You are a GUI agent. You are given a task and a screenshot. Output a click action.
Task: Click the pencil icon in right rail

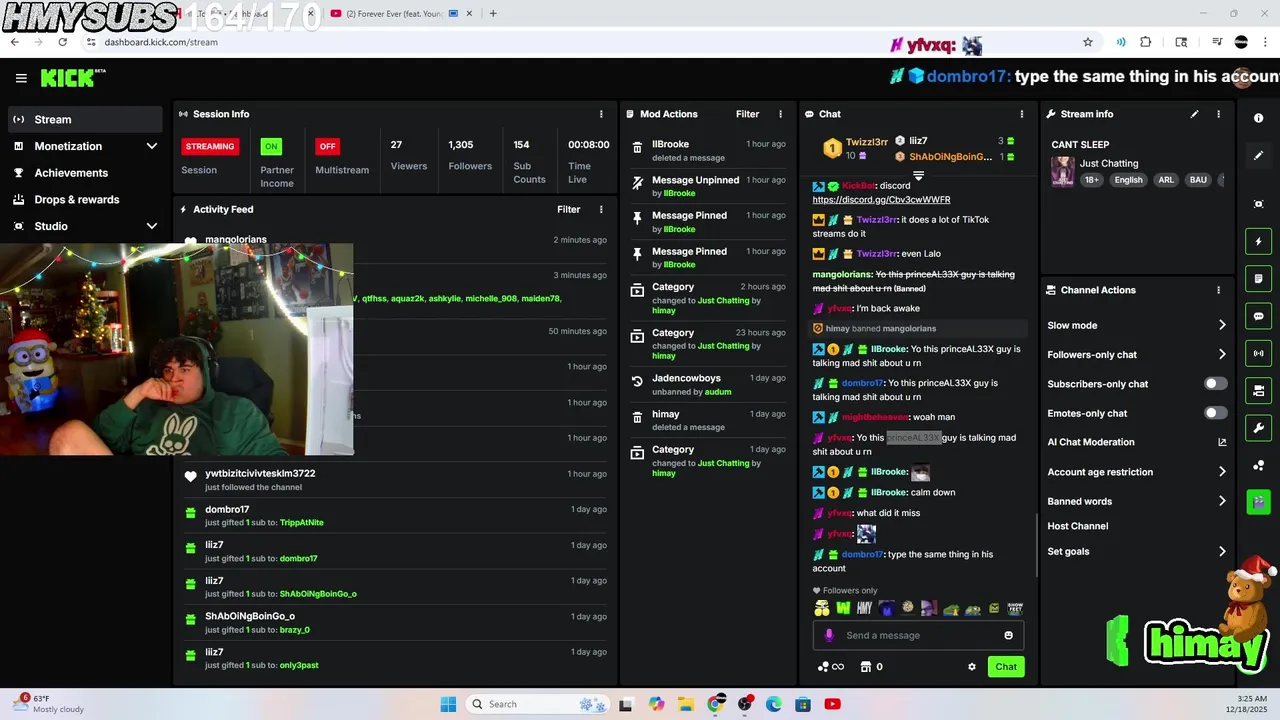1258,155
